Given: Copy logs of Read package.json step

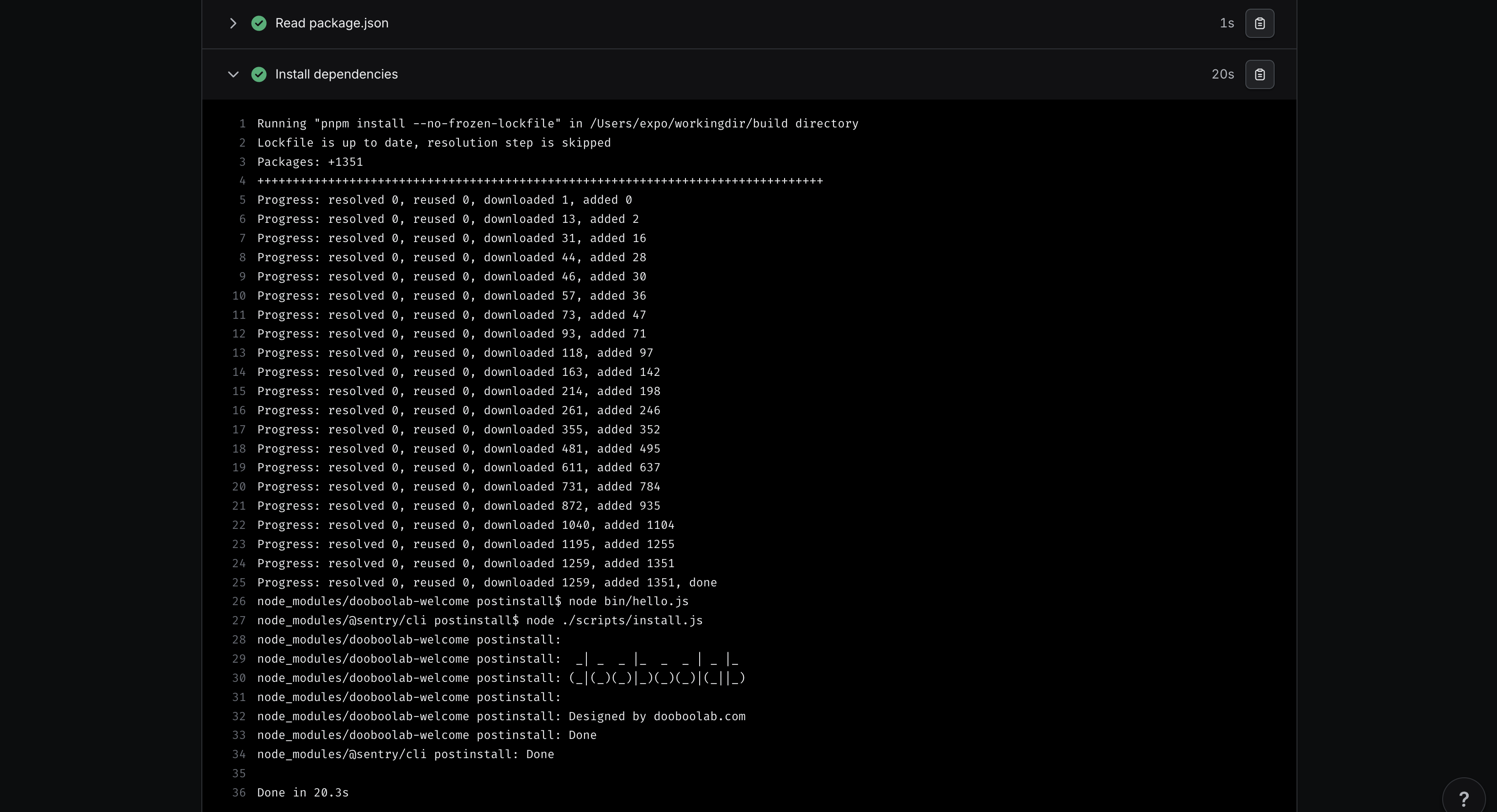Looking at the screenshot, I should [x=1260, y=23].
